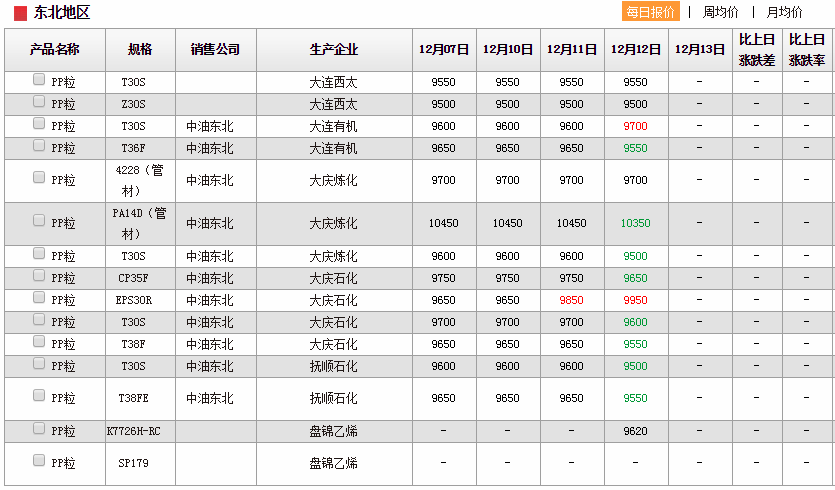The height and width of the screenshot is (490, 835).
Task: Toggle the PA14D（管材） row checkbox
Action: pos(39,220)
